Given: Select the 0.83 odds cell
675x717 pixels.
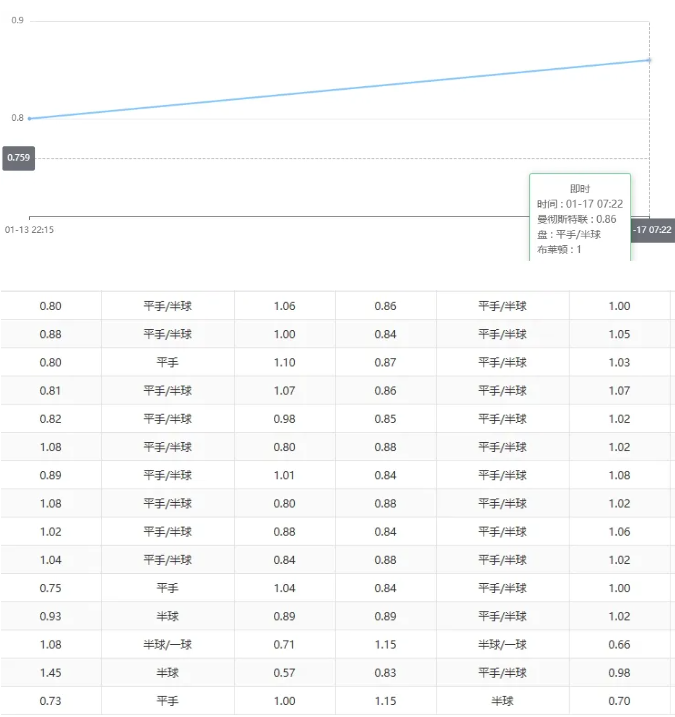Looking at the screenshot, I should (x=385, y=673).
